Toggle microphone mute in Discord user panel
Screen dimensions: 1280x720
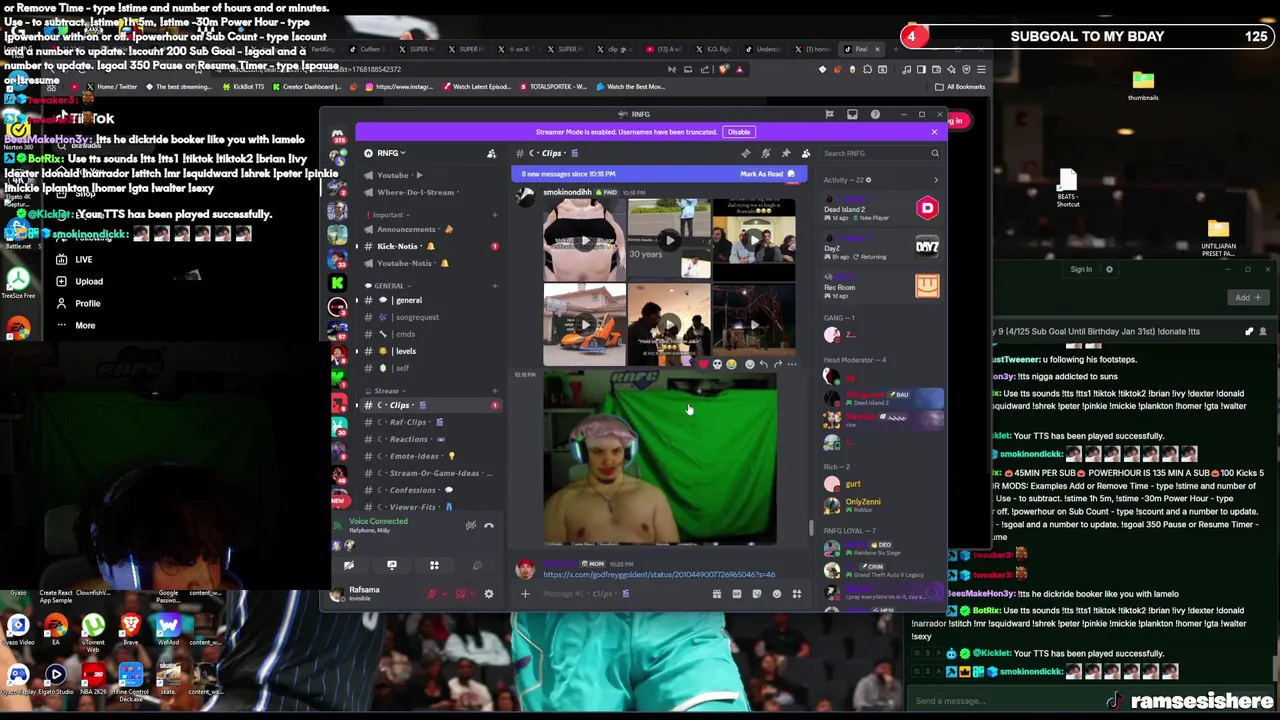click(432, 594)
